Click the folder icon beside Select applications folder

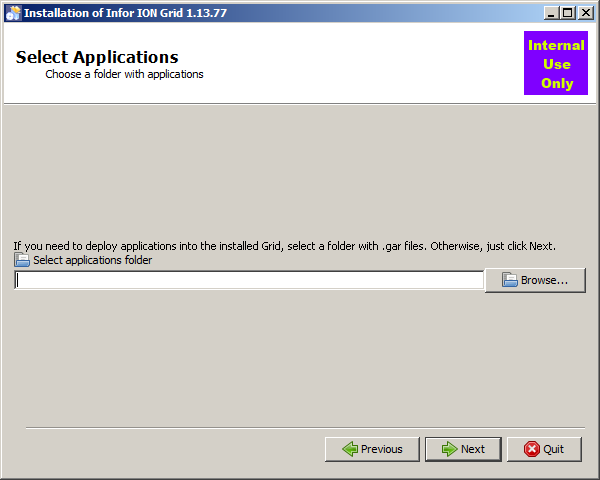coord(22,260)
